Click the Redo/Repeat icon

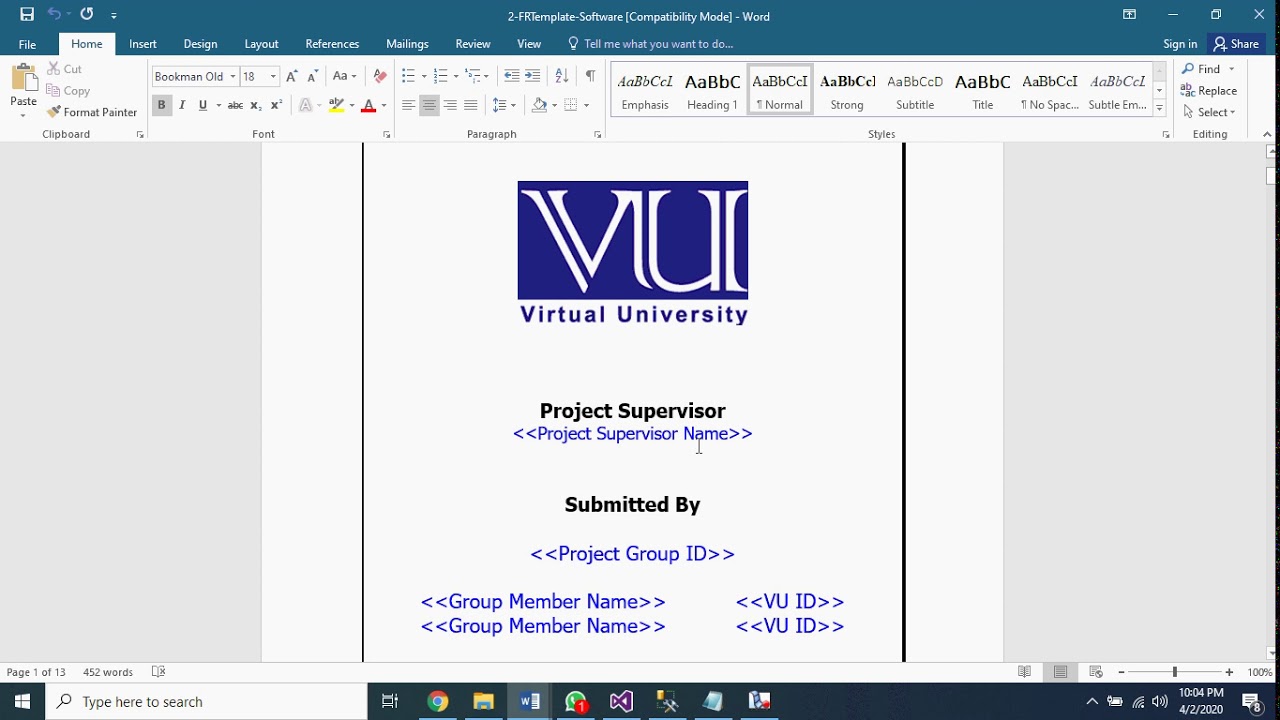[87, 15]
